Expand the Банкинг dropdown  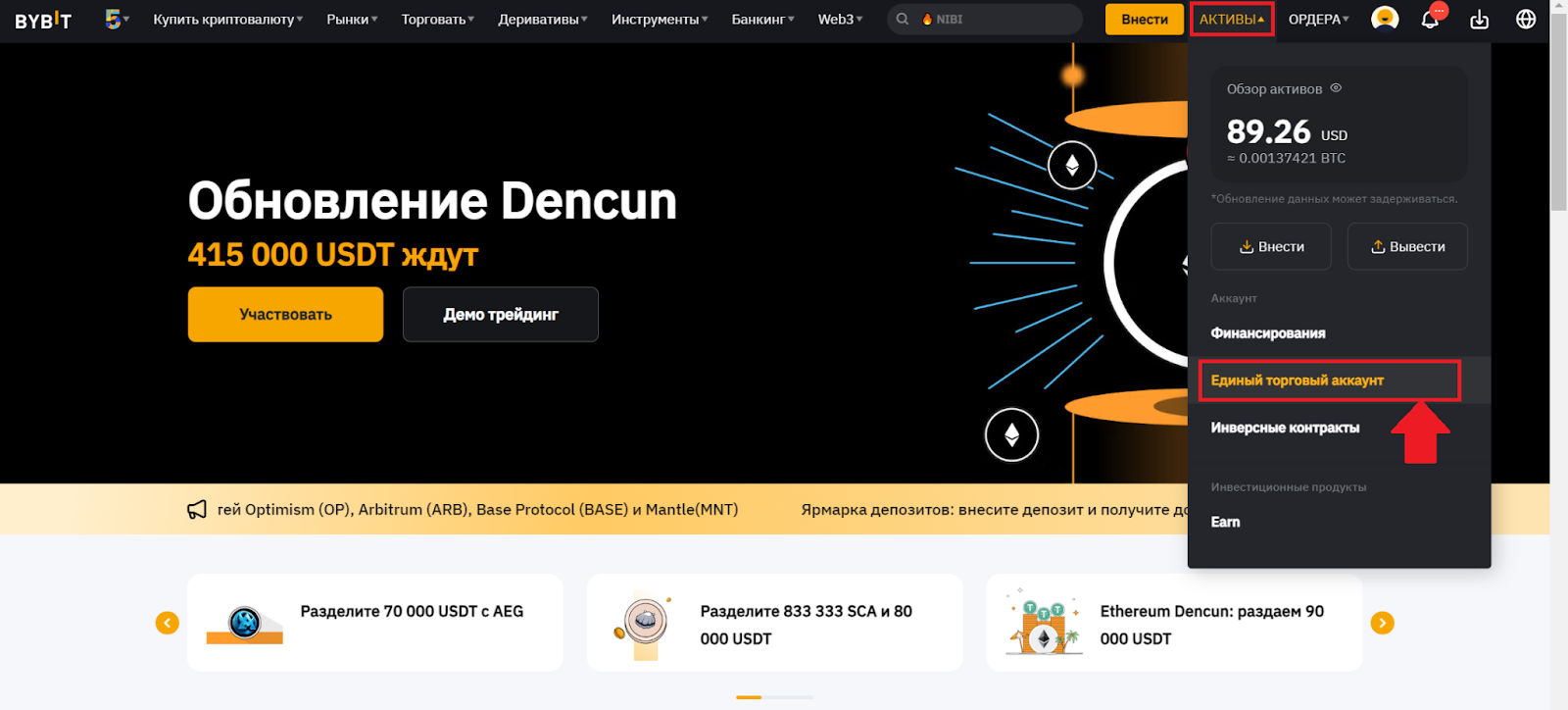coord(763,19)
